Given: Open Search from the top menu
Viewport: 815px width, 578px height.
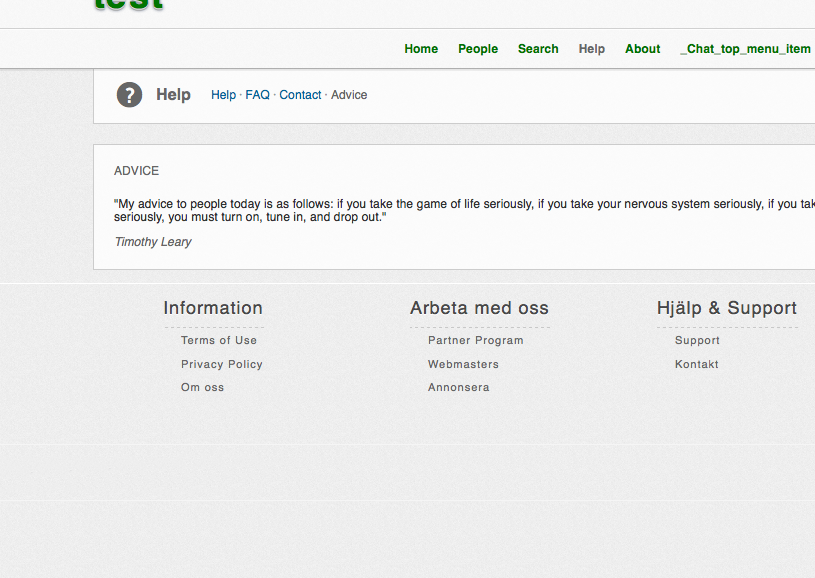Looking at the screenshot, I should [538, 49].
